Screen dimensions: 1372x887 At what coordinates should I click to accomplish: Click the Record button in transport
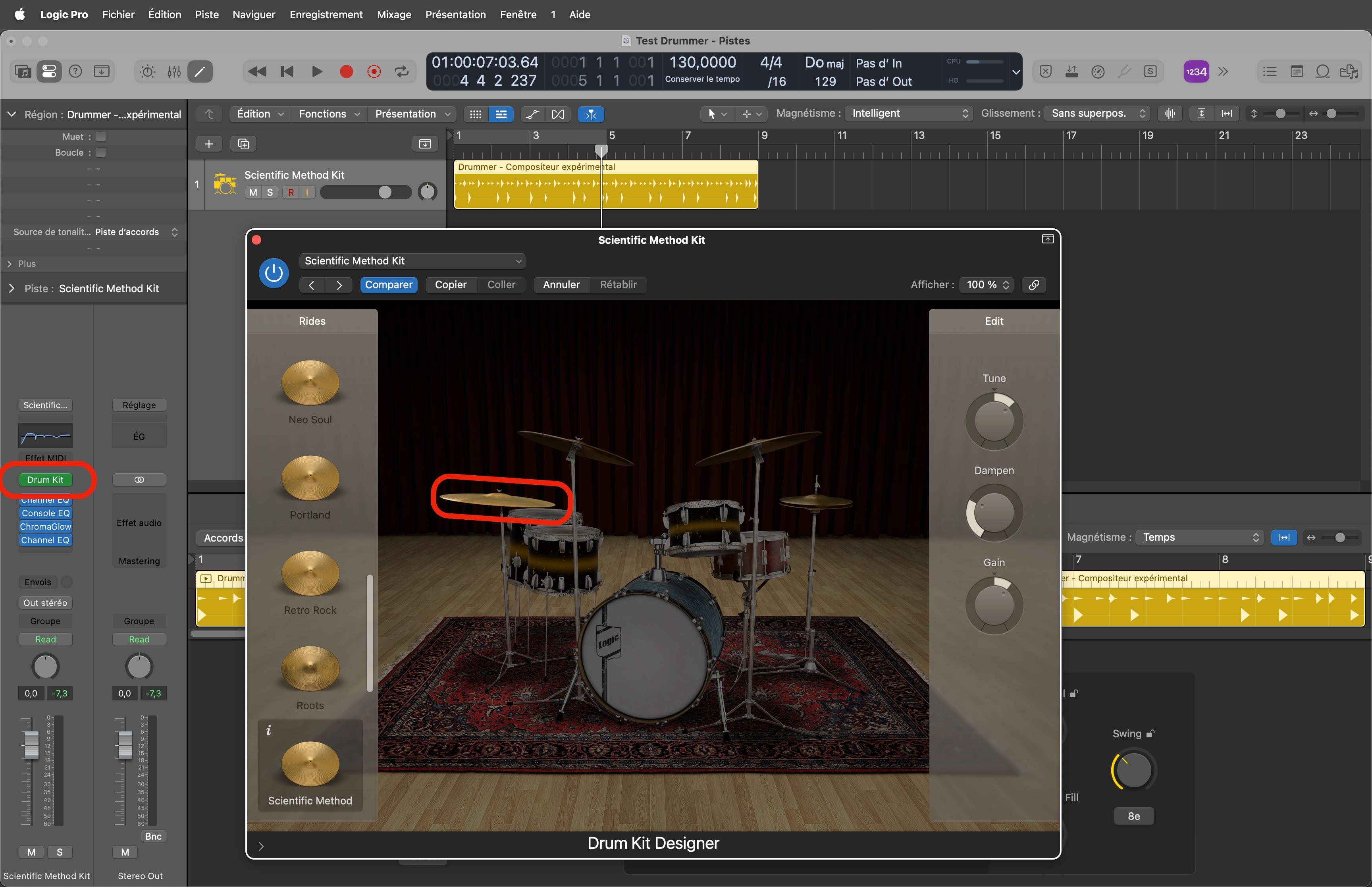[x=346, y=71]
